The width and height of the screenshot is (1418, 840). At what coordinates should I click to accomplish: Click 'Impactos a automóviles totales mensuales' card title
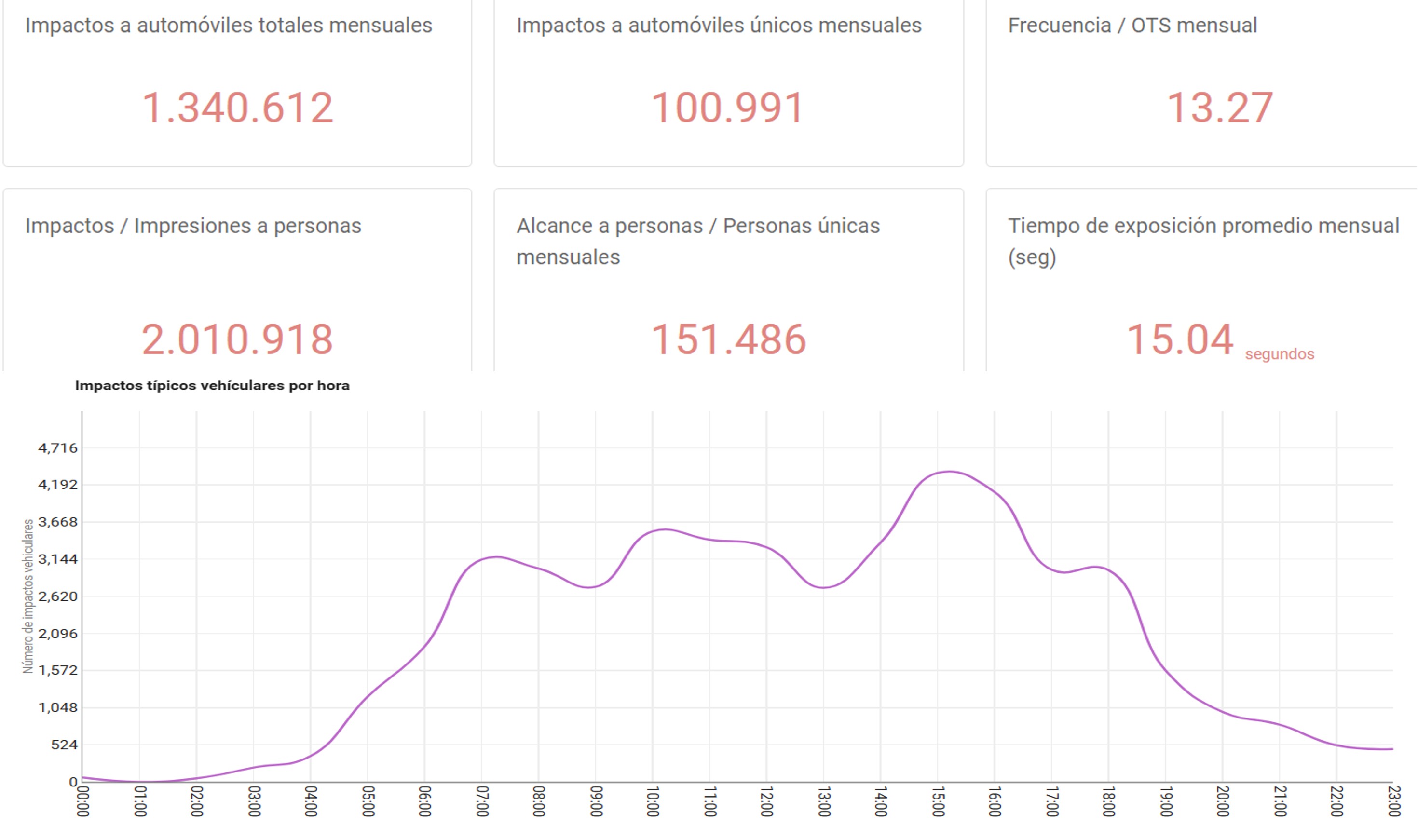(x=229, y=26)
